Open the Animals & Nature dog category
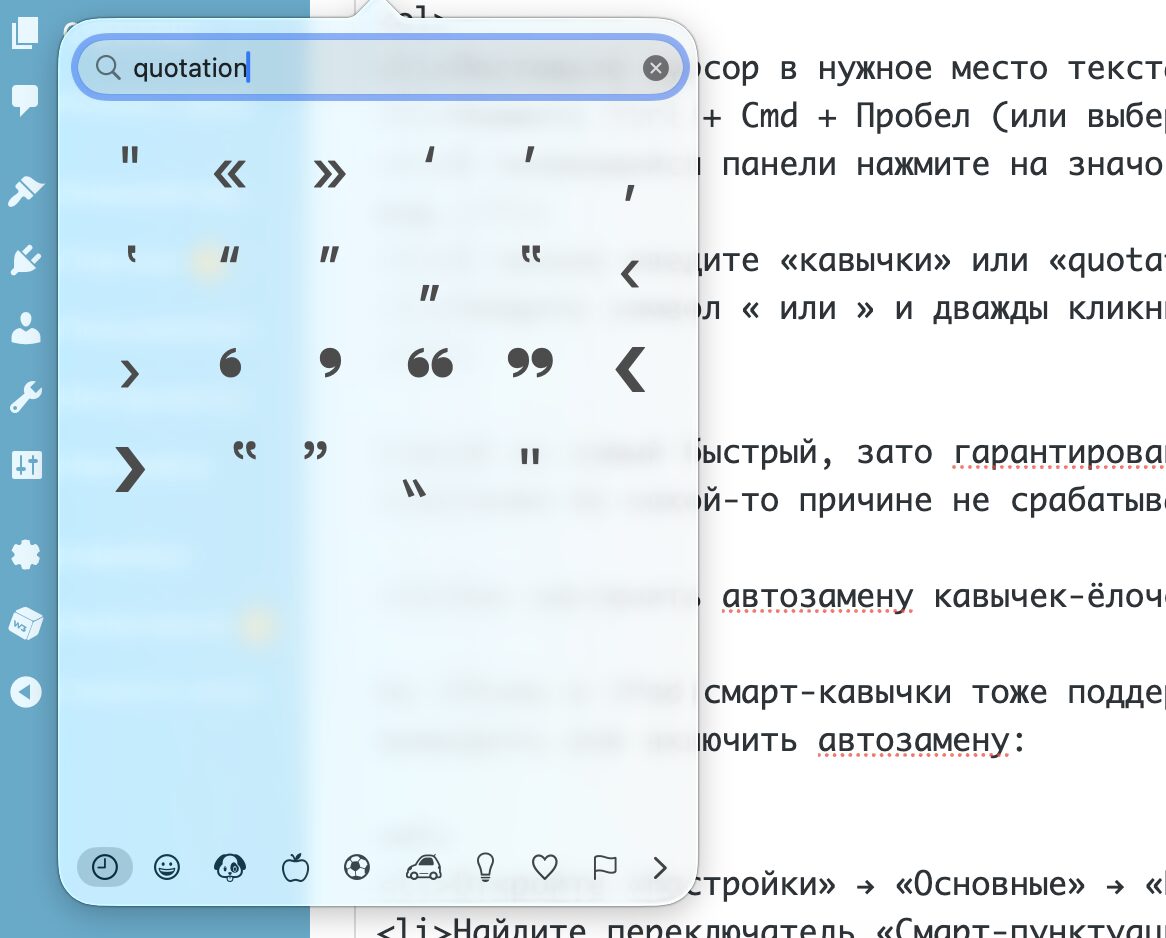The width and height of the screenshot is (1166, 938). coord(230,867)
